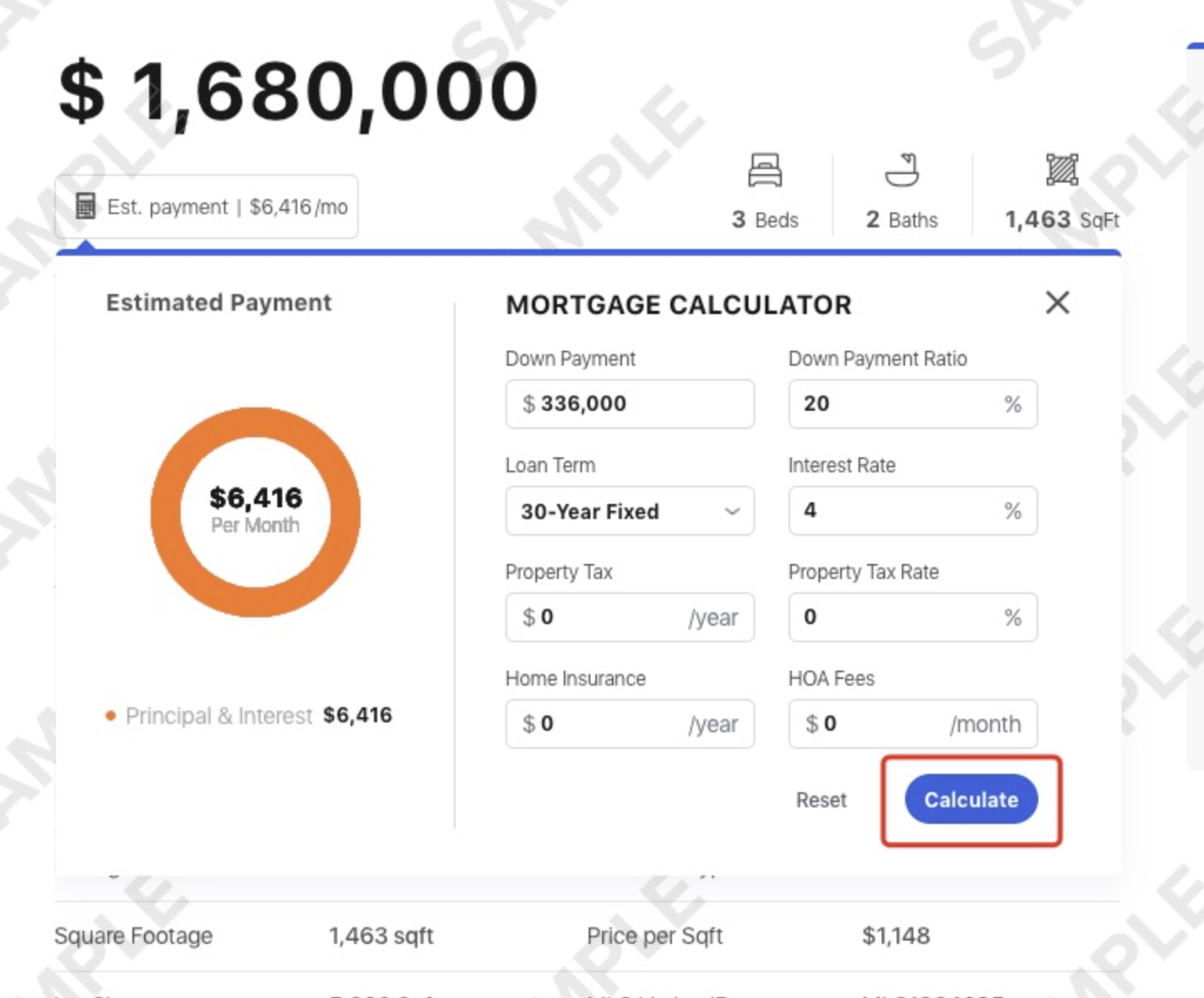
Task: Click the Property Tax field label
Action: (559, 572)
